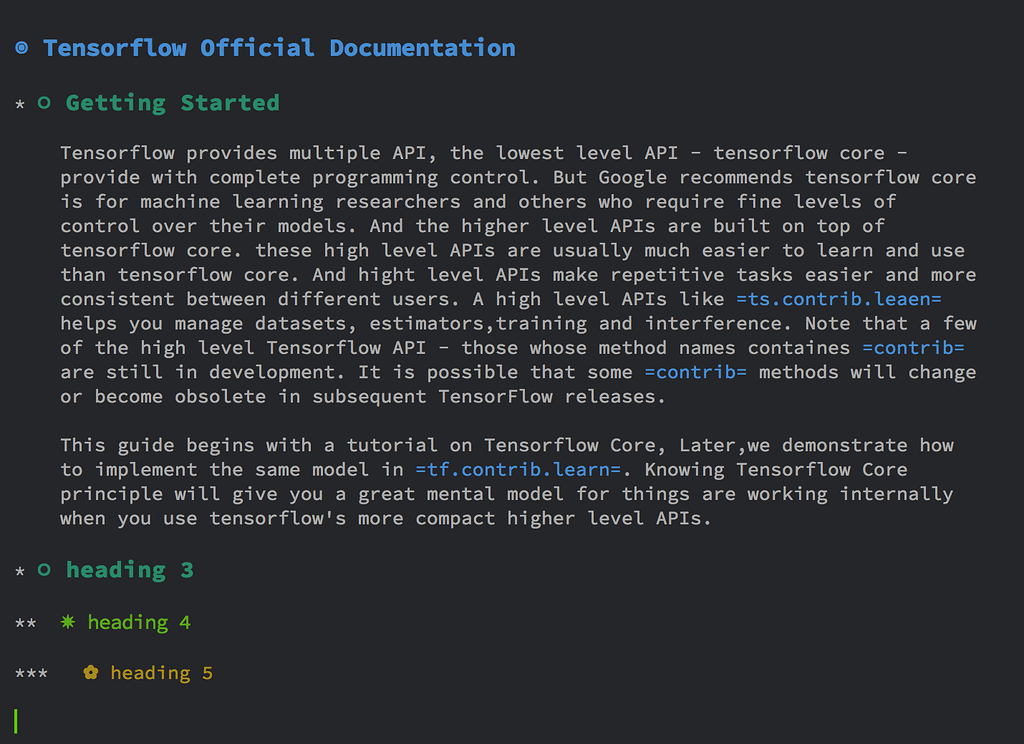
Task: Click the double asterisk before heading 4
Action: click(26, 625)
